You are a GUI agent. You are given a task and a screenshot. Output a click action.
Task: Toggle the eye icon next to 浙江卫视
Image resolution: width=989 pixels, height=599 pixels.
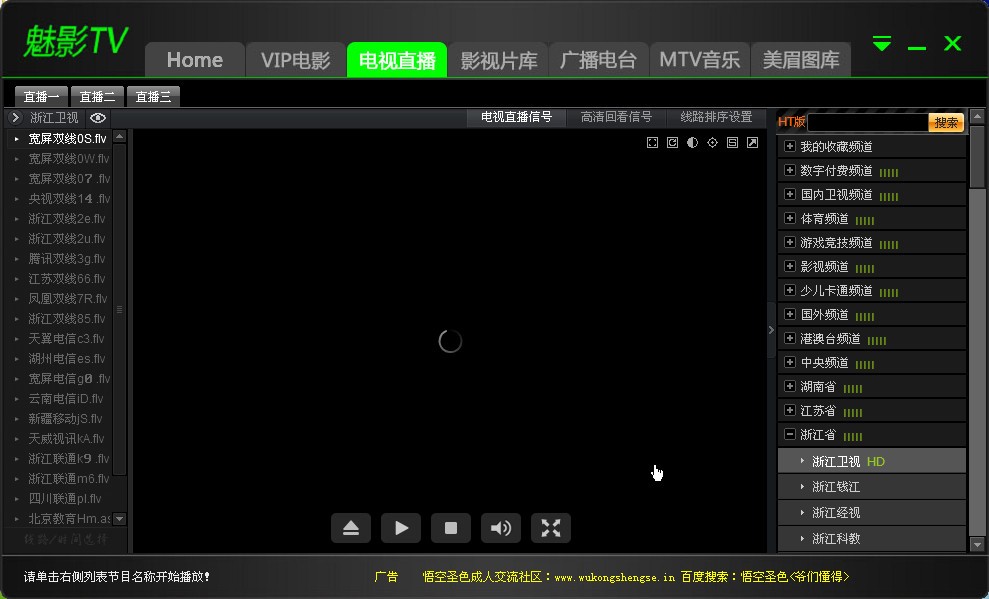point(96,117)
